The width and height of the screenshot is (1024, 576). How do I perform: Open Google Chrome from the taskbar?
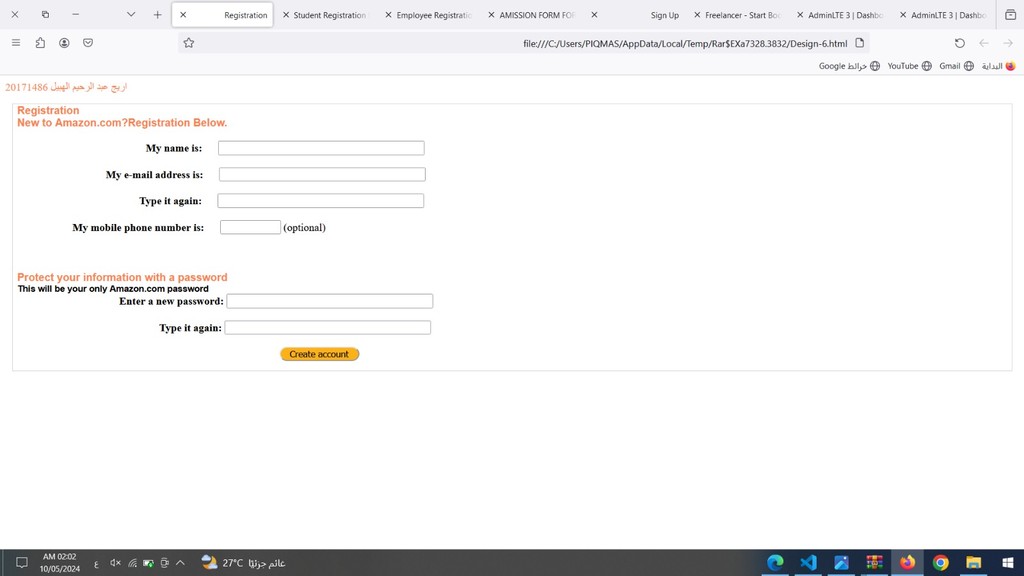point(940,562)
